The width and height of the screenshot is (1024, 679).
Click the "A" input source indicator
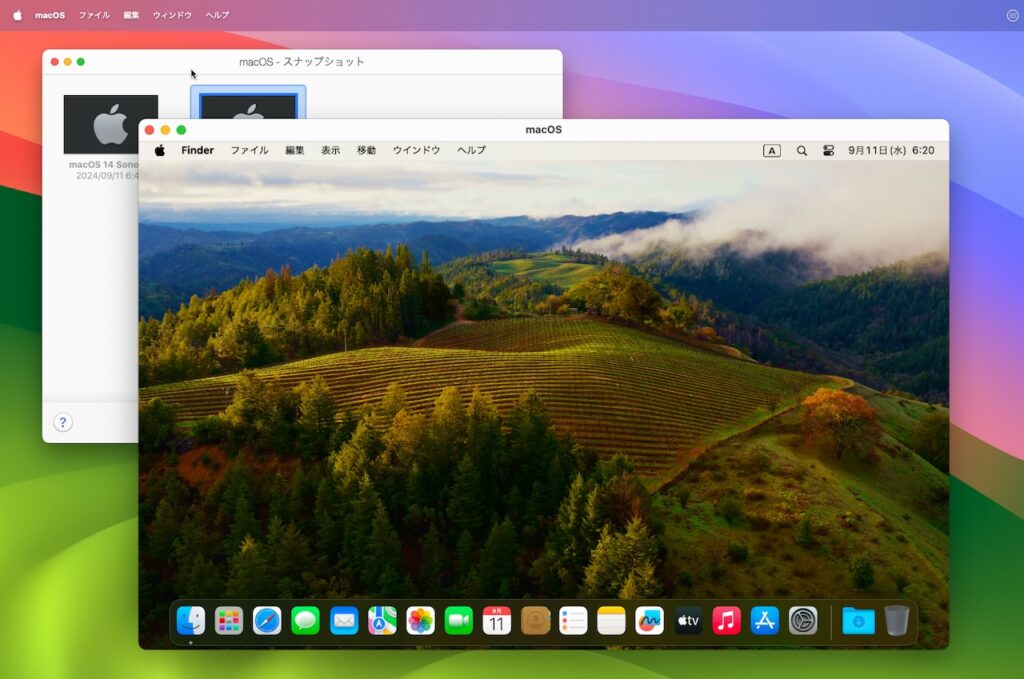tap(771, 150)
